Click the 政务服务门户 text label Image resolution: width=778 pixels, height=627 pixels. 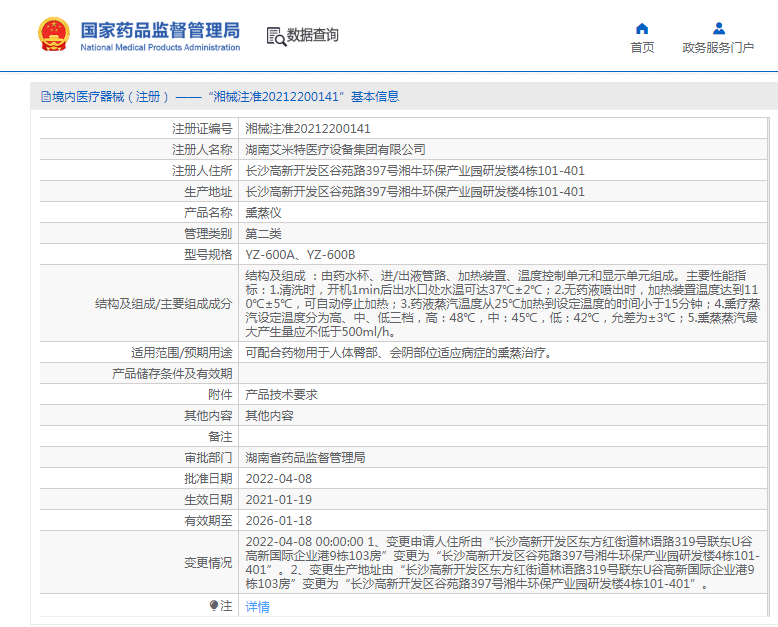[718, 48]
